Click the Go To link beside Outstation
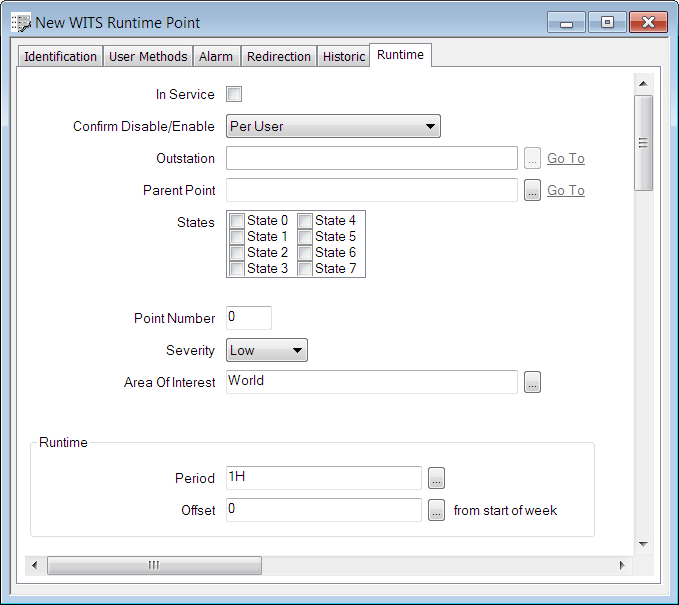 pos(565,158)
